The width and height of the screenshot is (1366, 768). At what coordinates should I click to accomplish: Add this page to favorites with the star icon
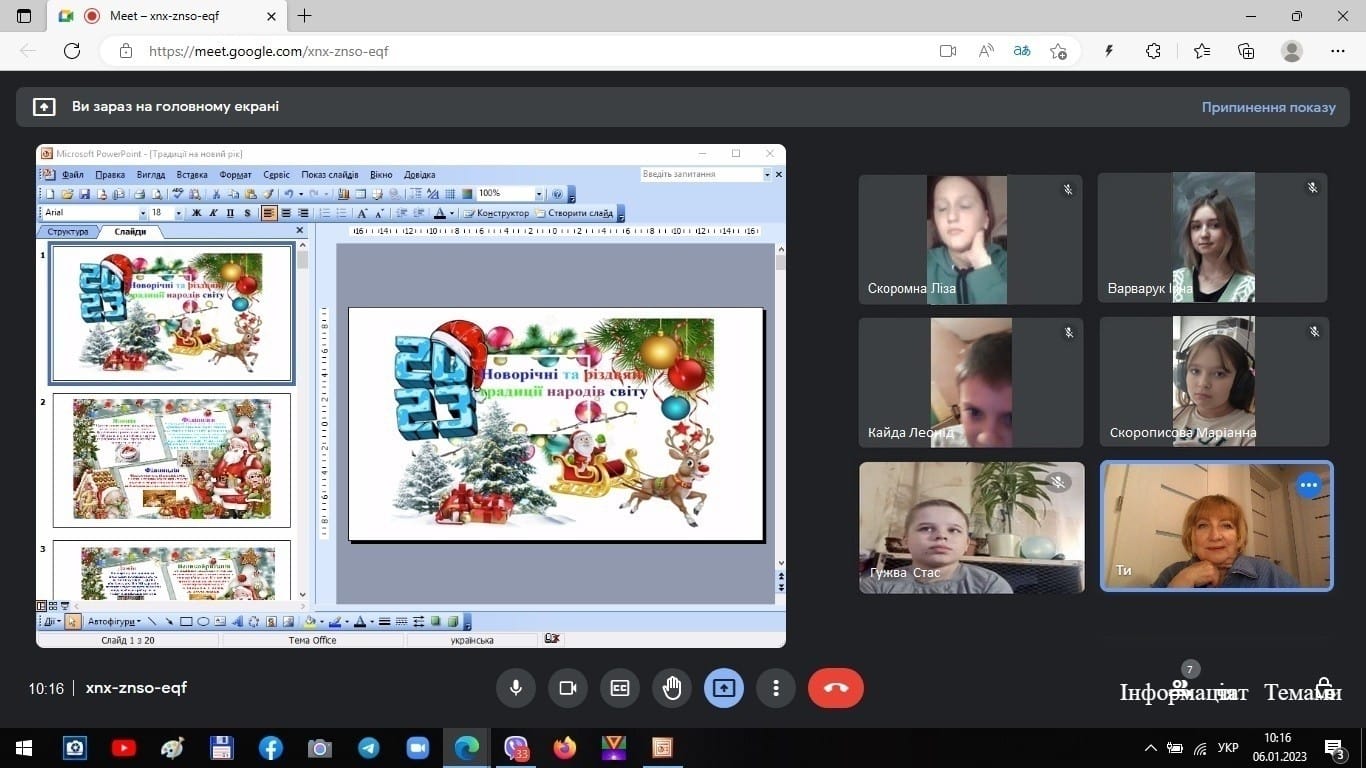pos(1059,51)
